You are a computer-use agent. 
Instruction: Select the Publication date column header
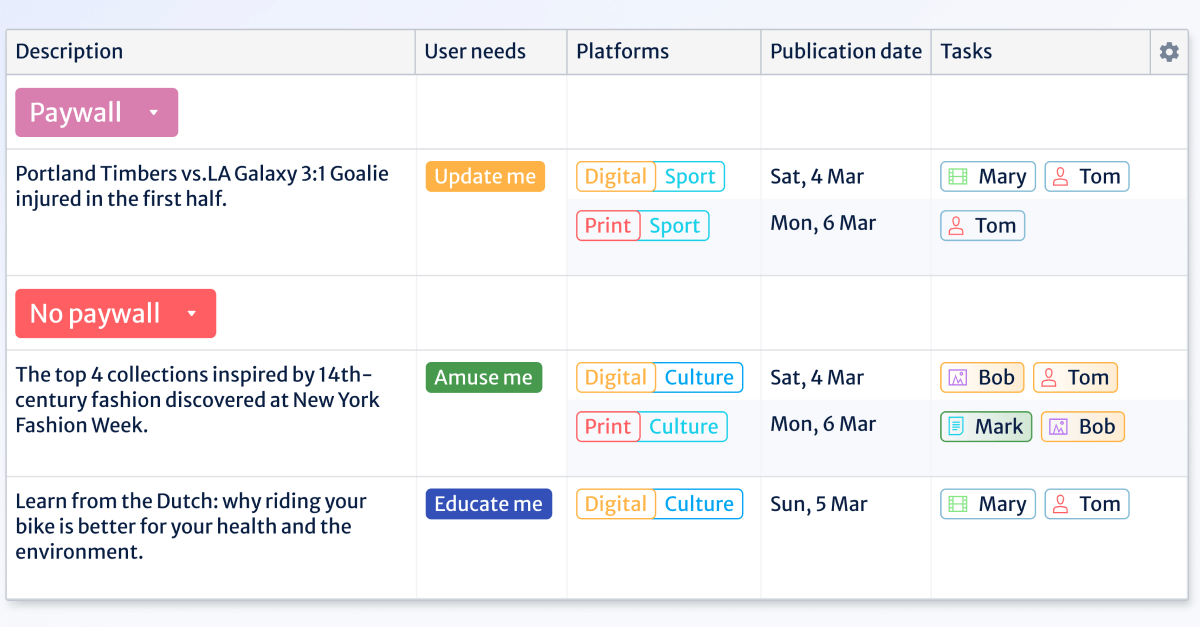tap(845, 51)
